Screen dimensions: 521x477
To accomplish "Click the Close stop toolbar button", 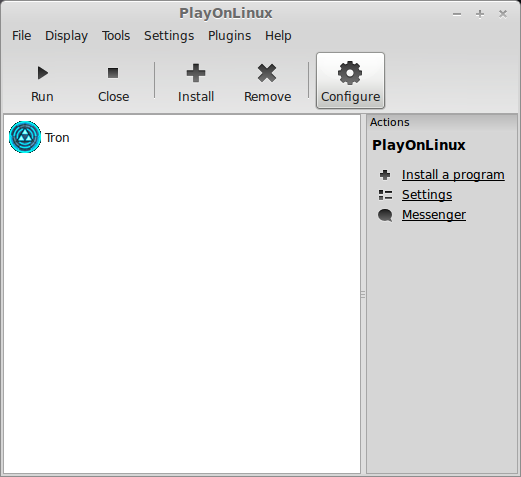I will click(x=113, y=81).
